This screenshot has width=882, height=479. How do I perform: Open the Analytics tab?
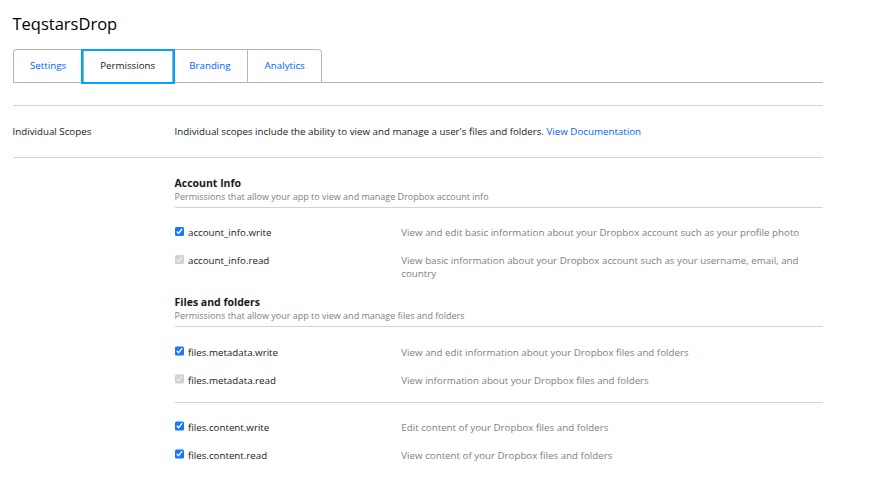pyautogui.click(x=285, y=66)
